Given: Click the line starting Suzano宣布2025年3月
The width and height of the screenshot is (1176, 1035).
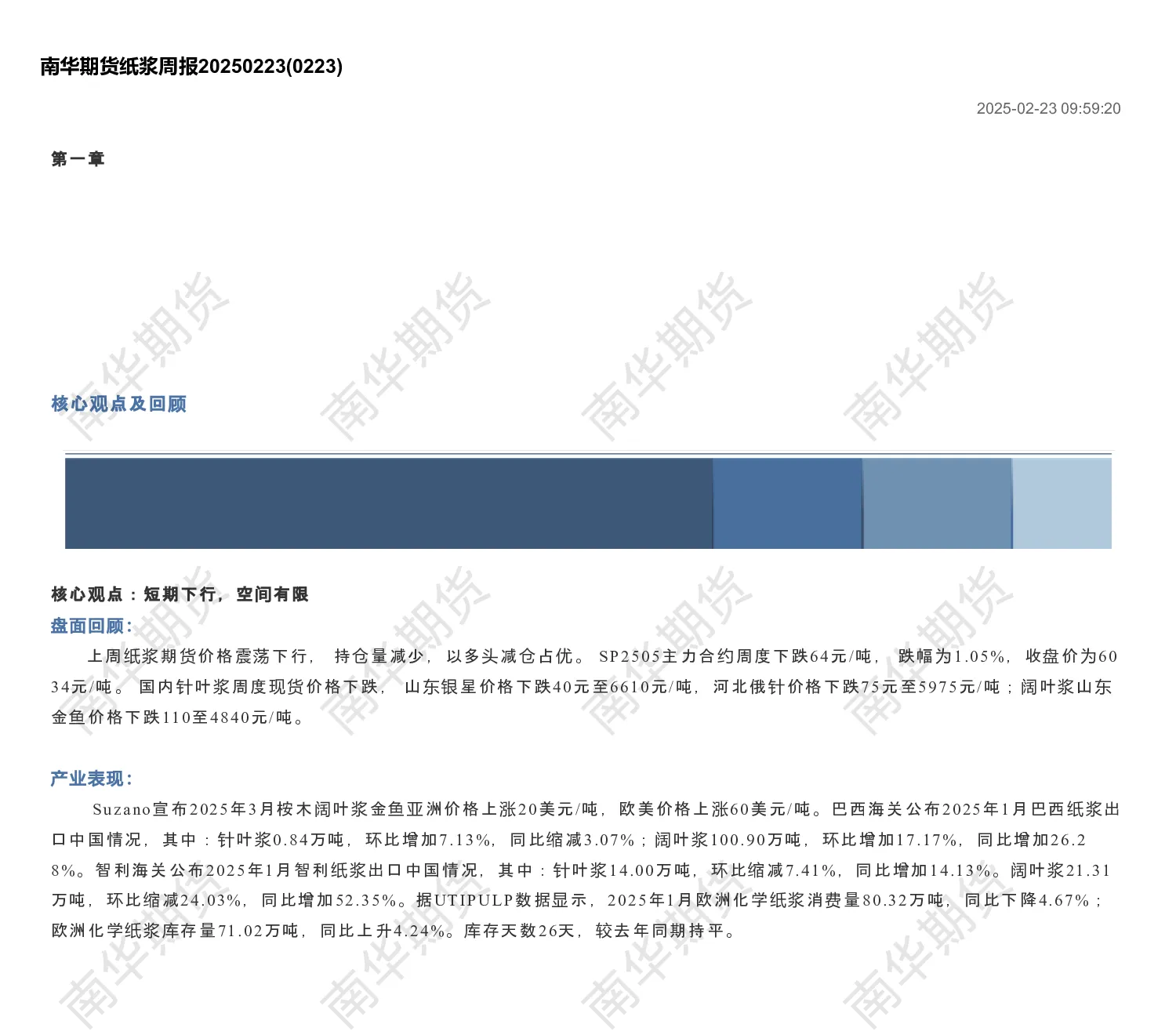Looking at the screenshot, I should pyautogui.click(x=605, y=809).
